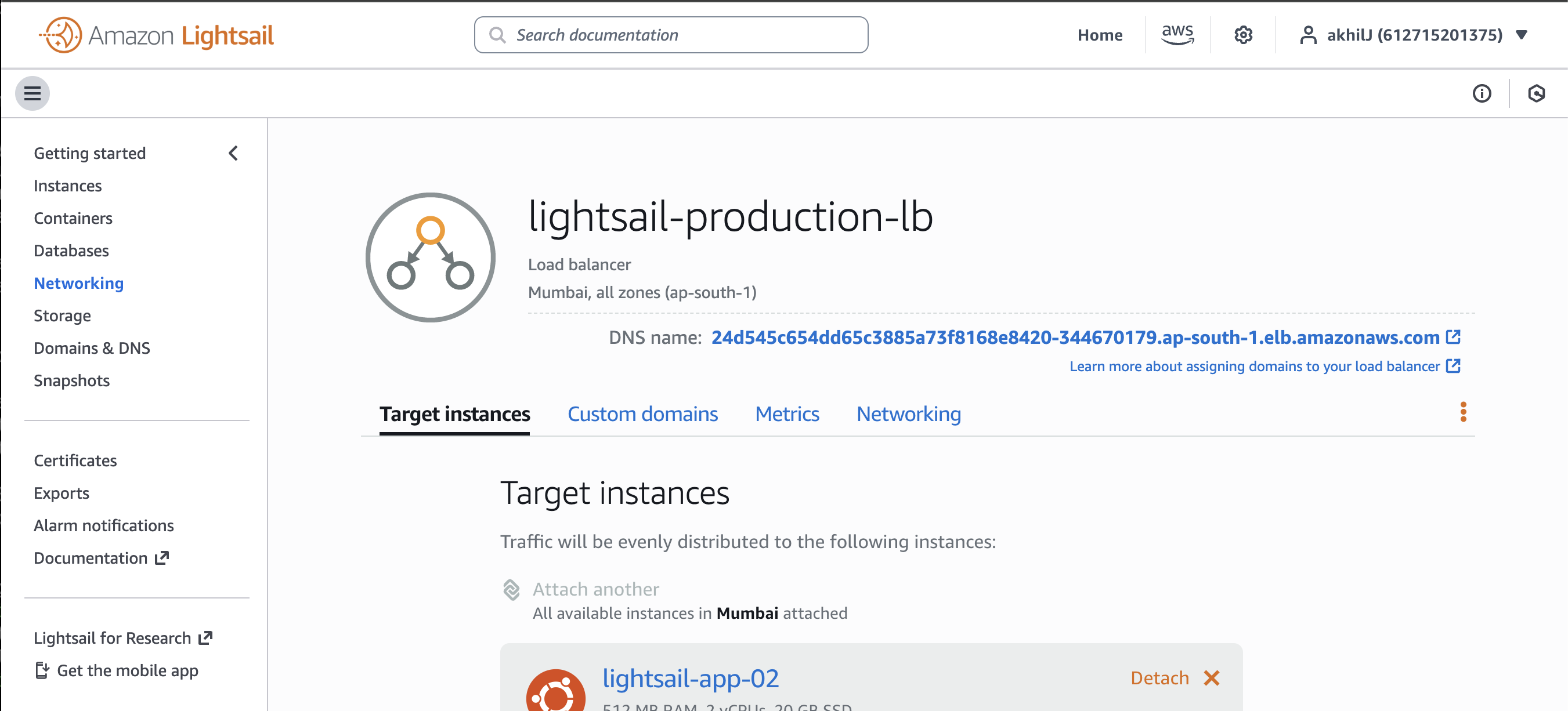Click the 'Target instances' section heading

(615, 492)
